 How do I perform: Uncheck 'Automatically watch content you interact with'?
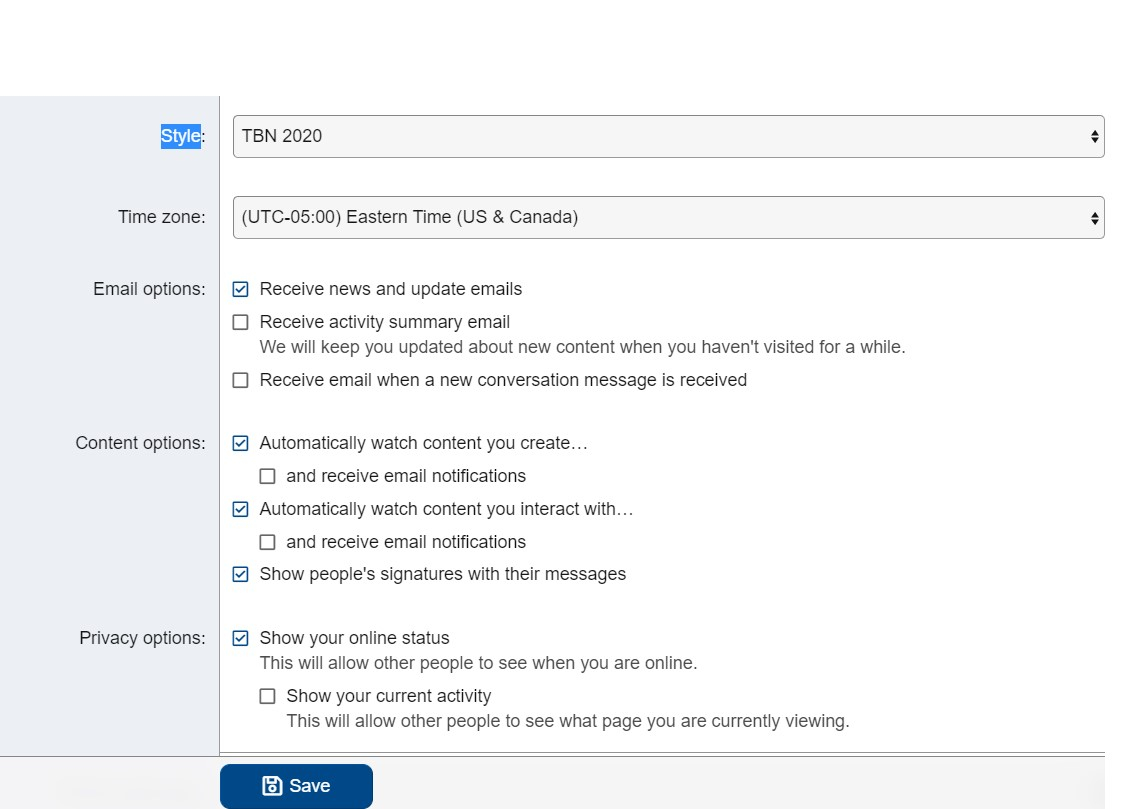point(240,509)
